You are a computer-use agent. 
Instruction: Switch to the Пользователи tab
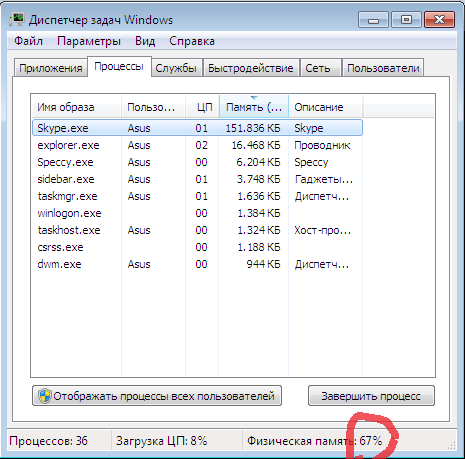click(383, 68)
